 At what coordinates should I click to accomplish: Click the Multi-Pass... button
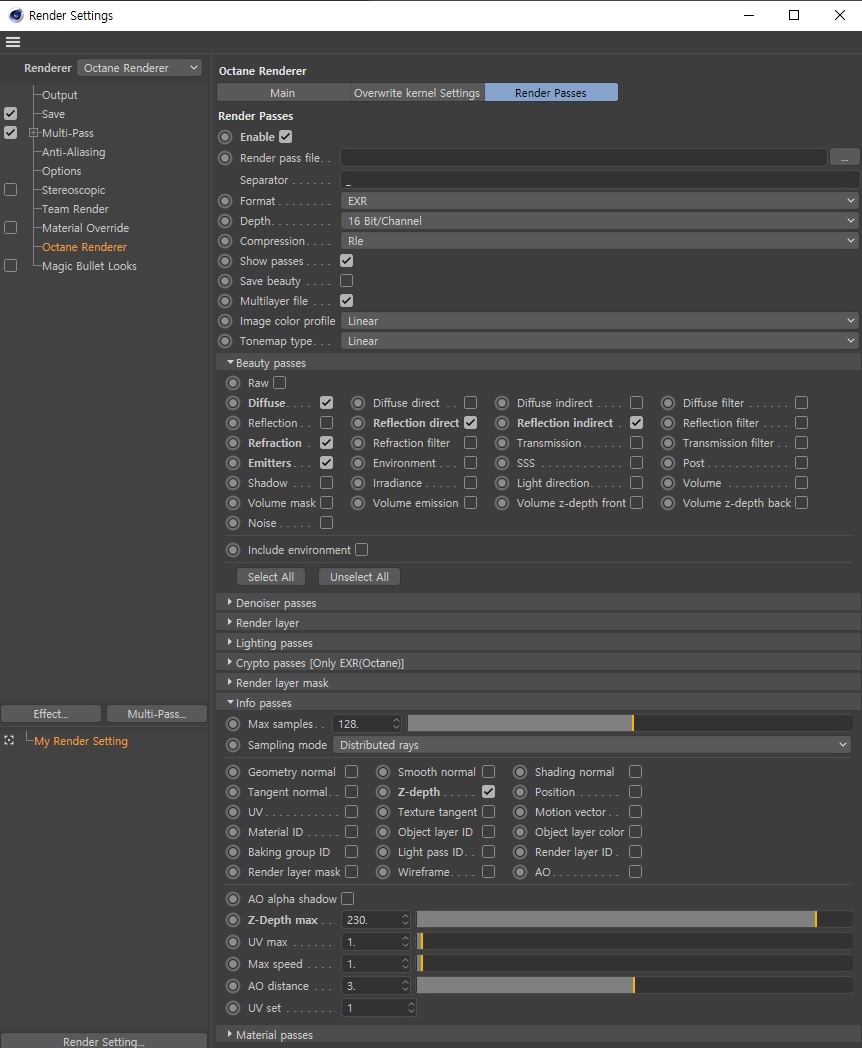tap(157, 714)
